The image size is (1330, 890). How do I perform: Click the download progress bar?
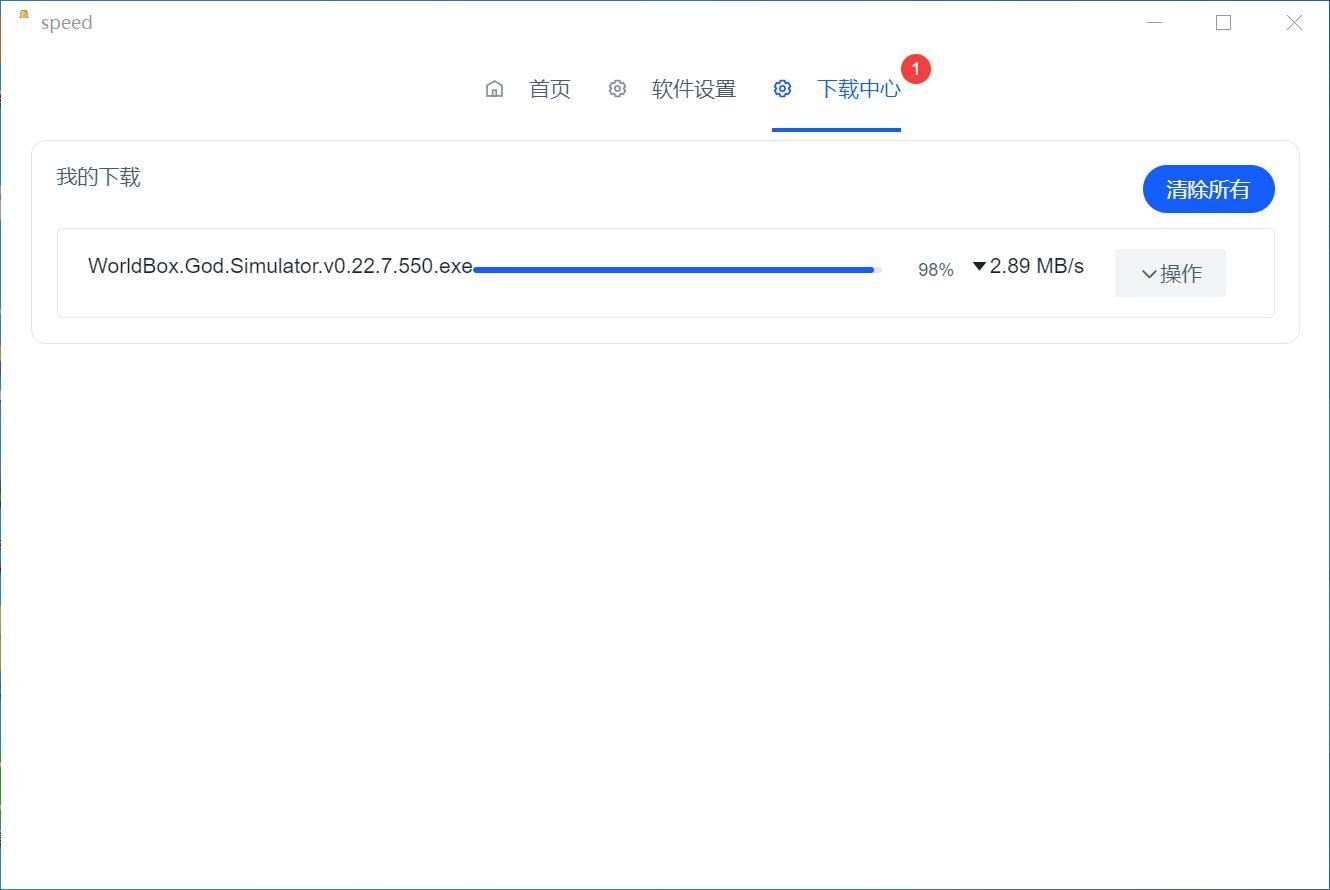click(x=675, y=269)
